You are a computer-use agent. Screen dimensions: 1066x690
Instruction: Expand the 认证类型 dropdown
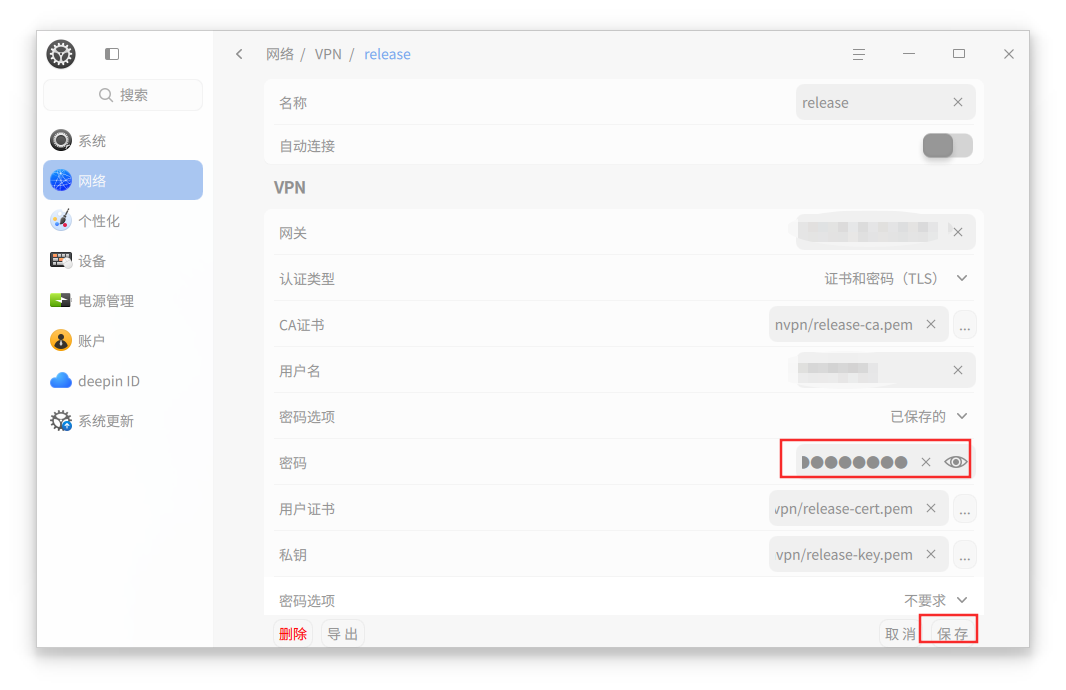pos(962,278)
